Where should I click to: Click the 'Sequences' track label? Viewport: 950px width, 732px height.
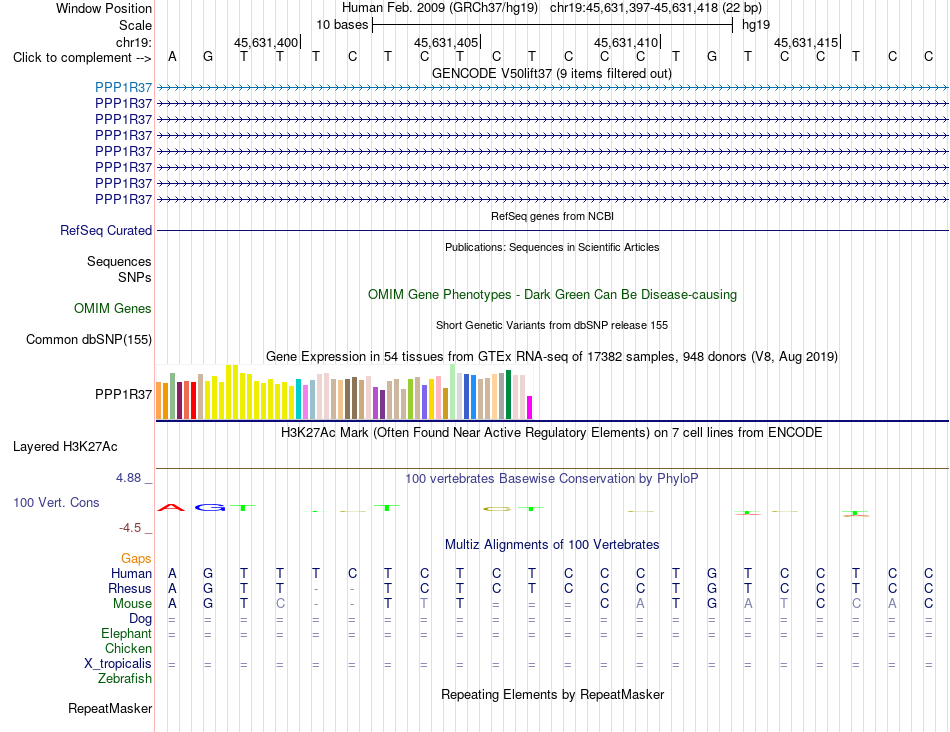[x=119, y=261]
